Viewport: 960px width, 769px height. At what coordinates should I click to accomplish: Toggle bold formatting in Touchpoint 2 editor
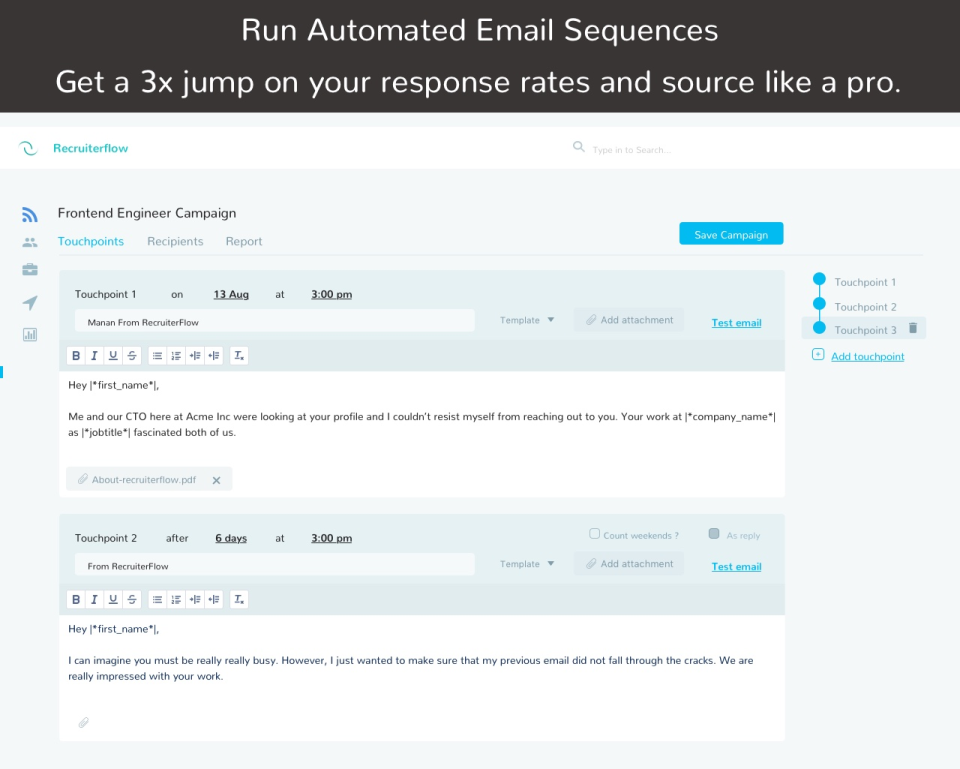(x=75, y=598)
